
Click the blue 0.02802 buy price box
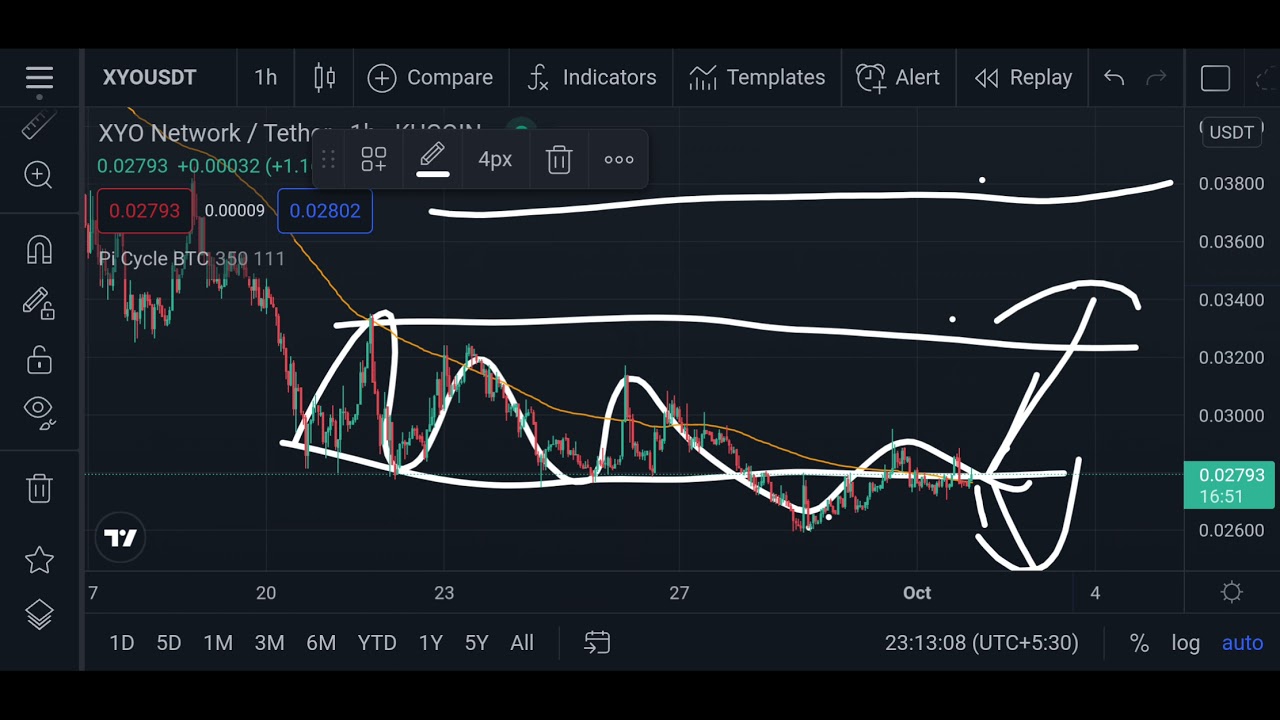(x=325, y=211)
